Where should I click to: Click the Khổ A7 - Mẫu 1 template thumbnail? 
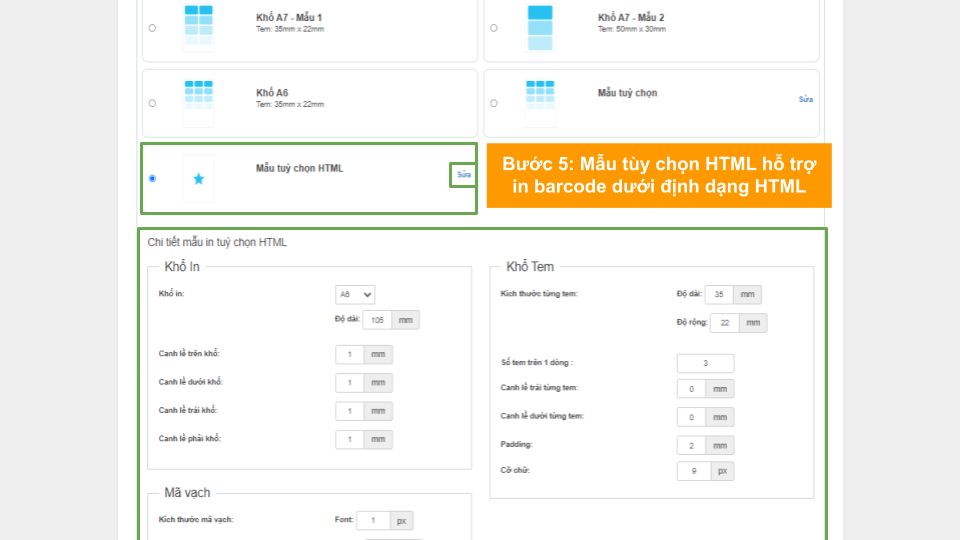(198, 27)
